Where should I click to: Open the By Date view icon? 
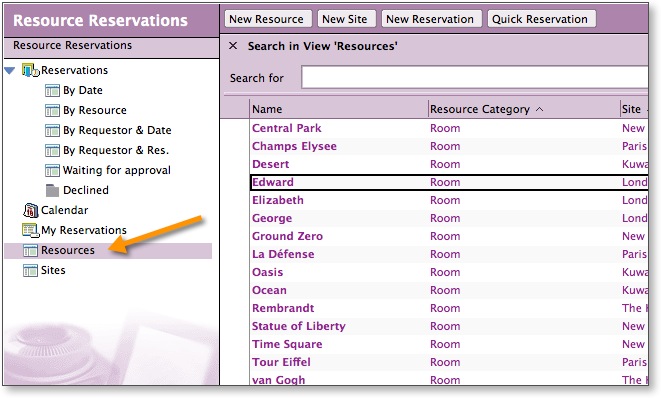coord(52,90)
